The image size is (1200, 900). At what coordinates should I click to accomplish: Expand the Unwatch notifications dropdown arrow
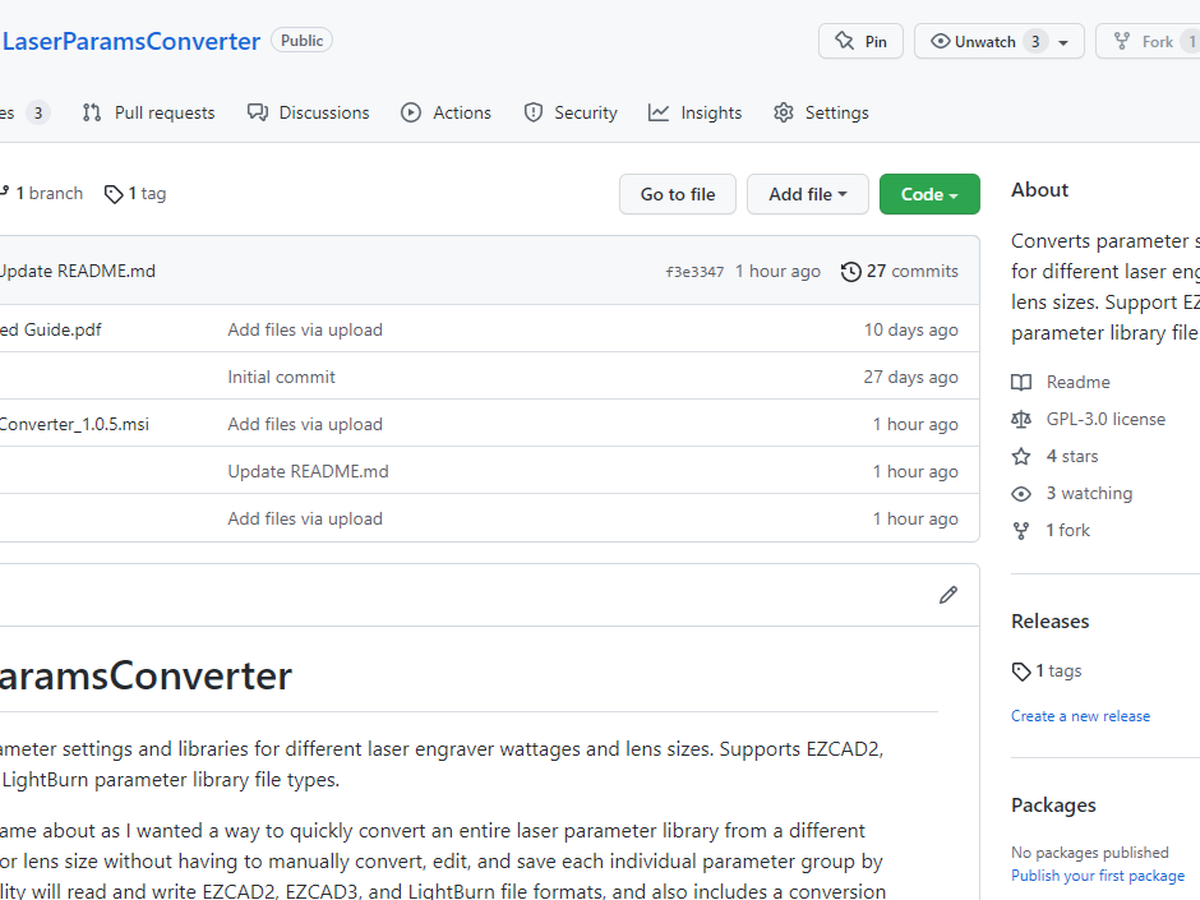click(1063, 42)
